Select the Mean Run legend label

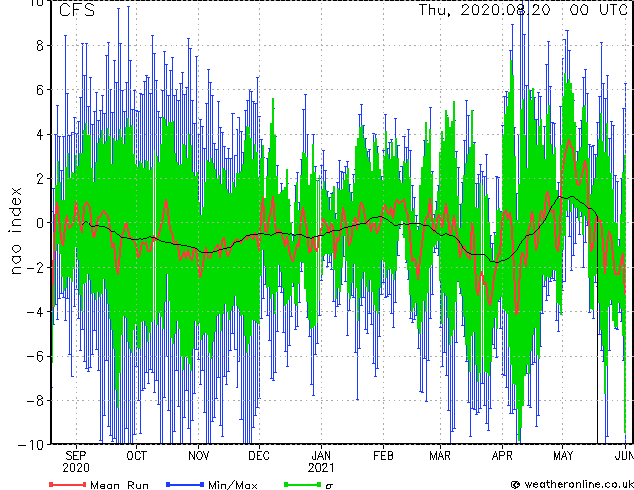(119, 485)
